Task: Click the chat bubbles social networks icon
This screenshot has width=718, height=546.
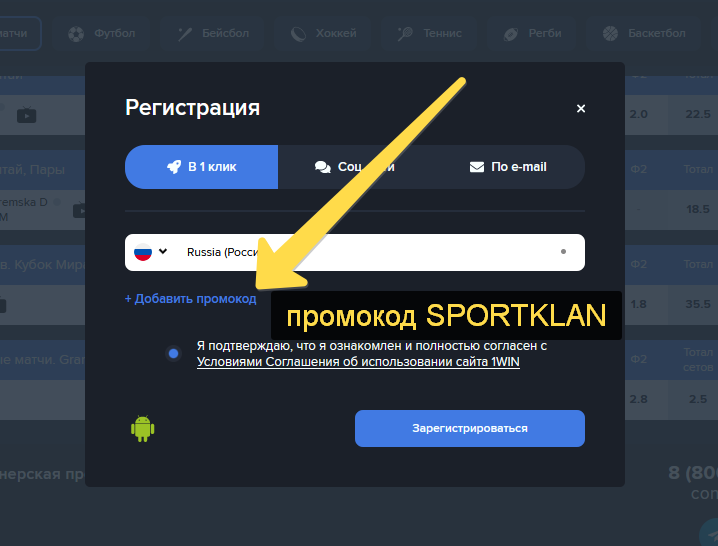Action: click(323, 167)
